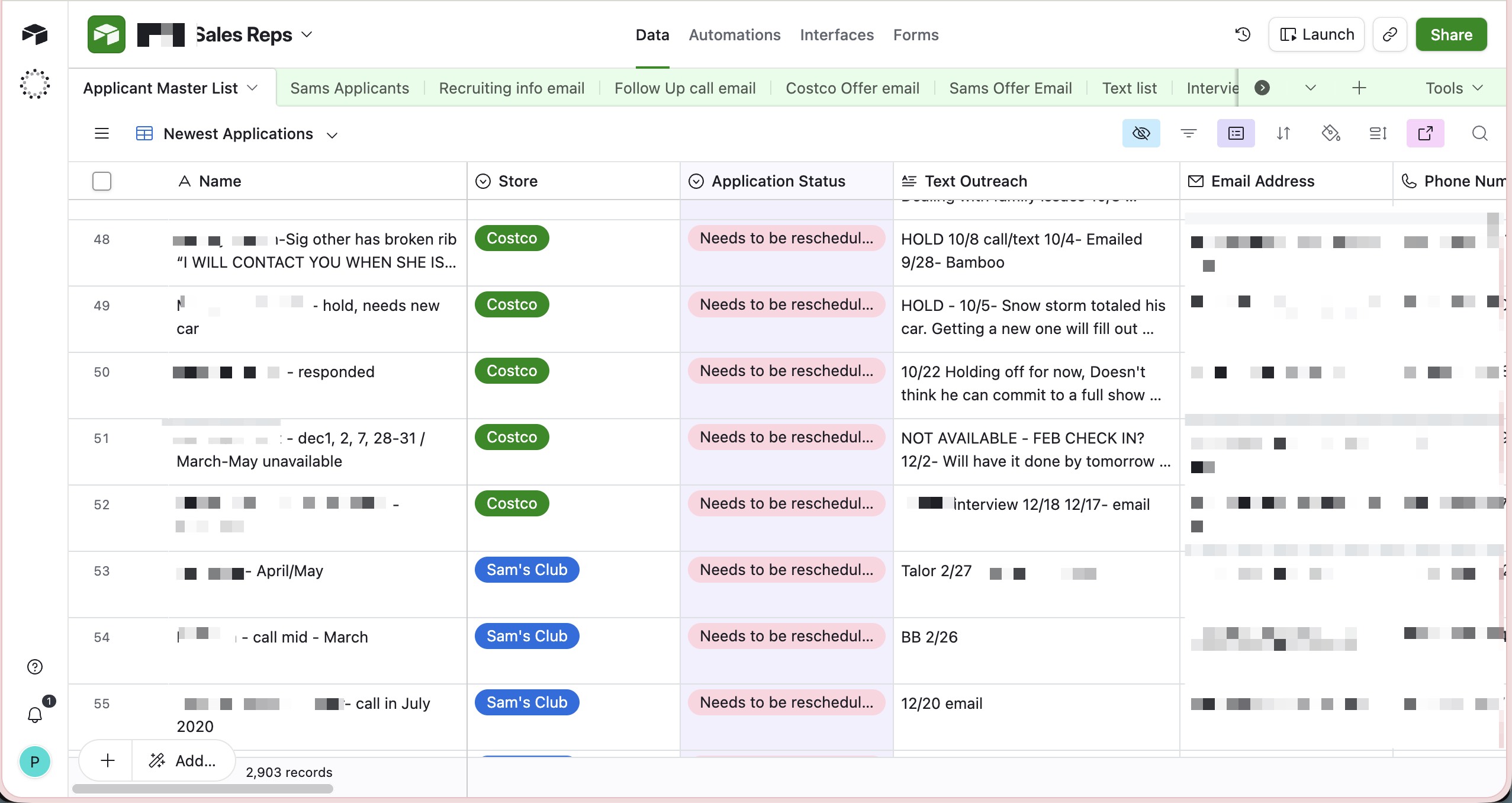The height and width of the screenshot is (803, 1512).
Task: Select the '- call in July 2020' name cell
Action: click(x=319, y=718)
